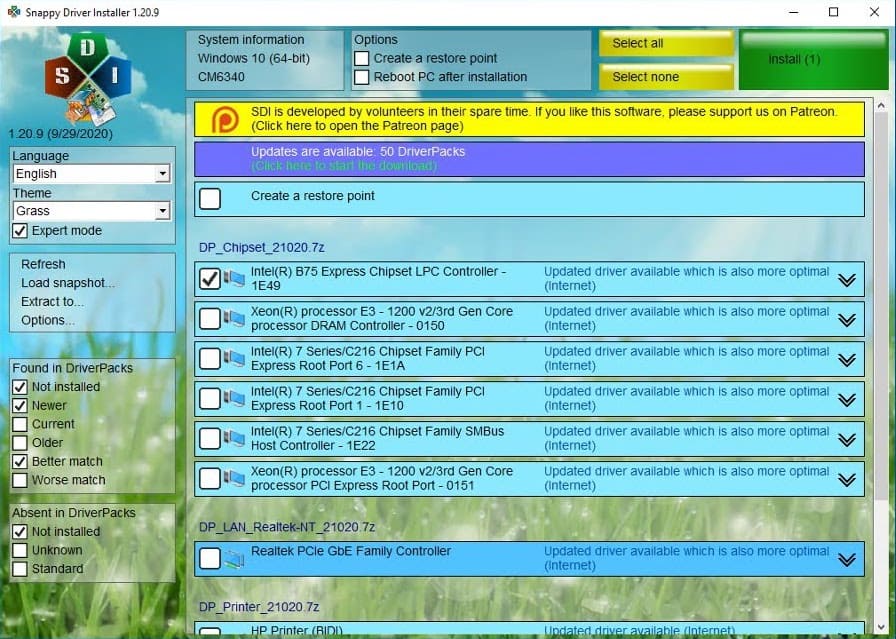Expand details for Realtek PCIe GbE Family Controller
896x639 pixels.
click(x=846, y=559)
